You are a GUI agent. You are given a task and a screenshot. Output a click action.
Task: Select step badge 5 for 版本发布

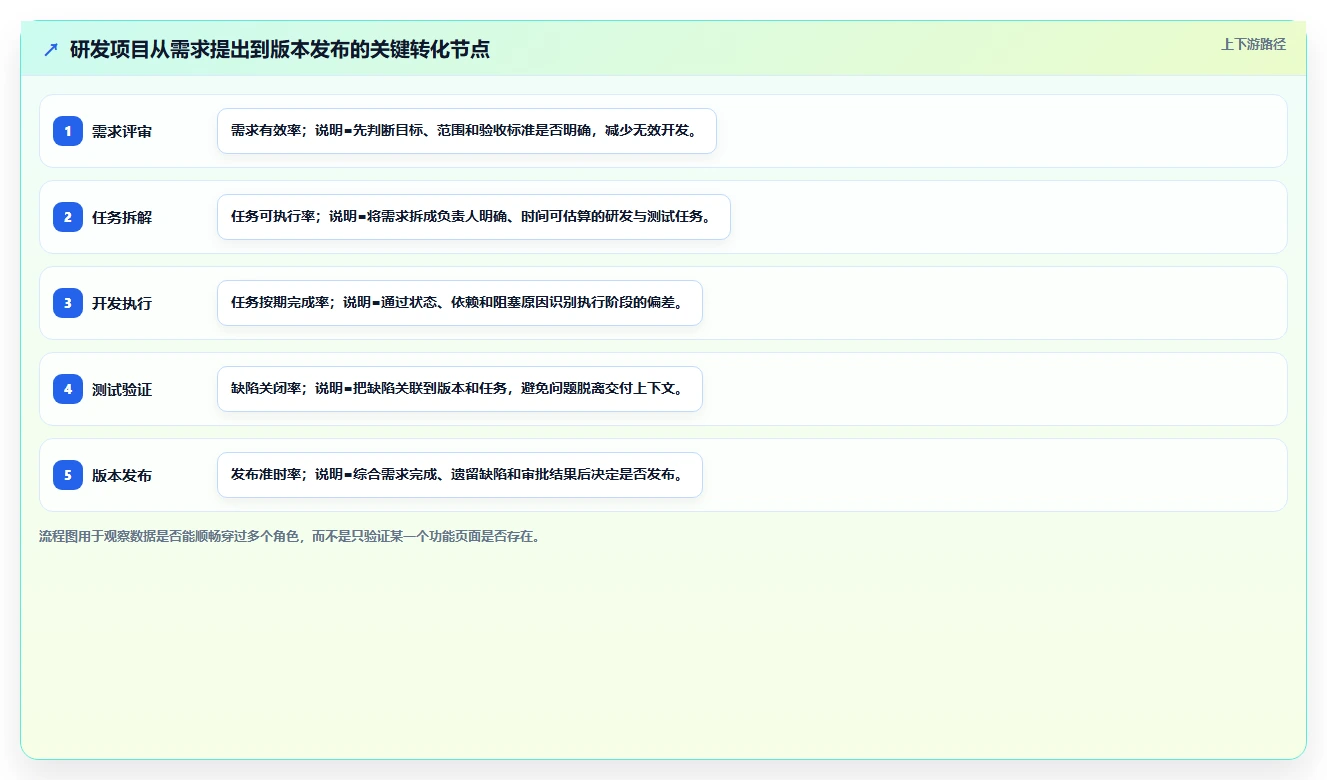pyautogui.click(x=68, y=475)
